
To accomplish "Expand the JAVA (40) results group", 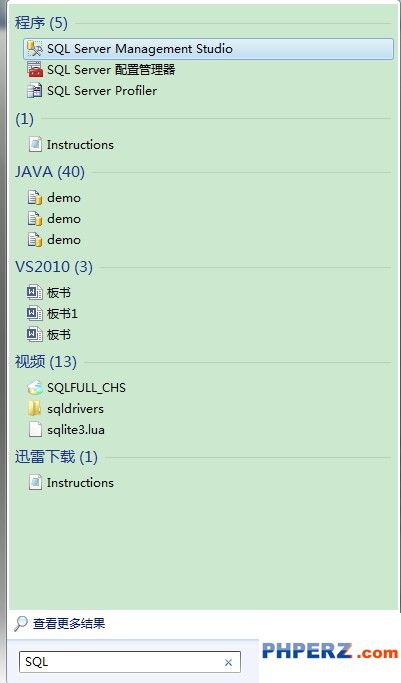I will 50,172.
